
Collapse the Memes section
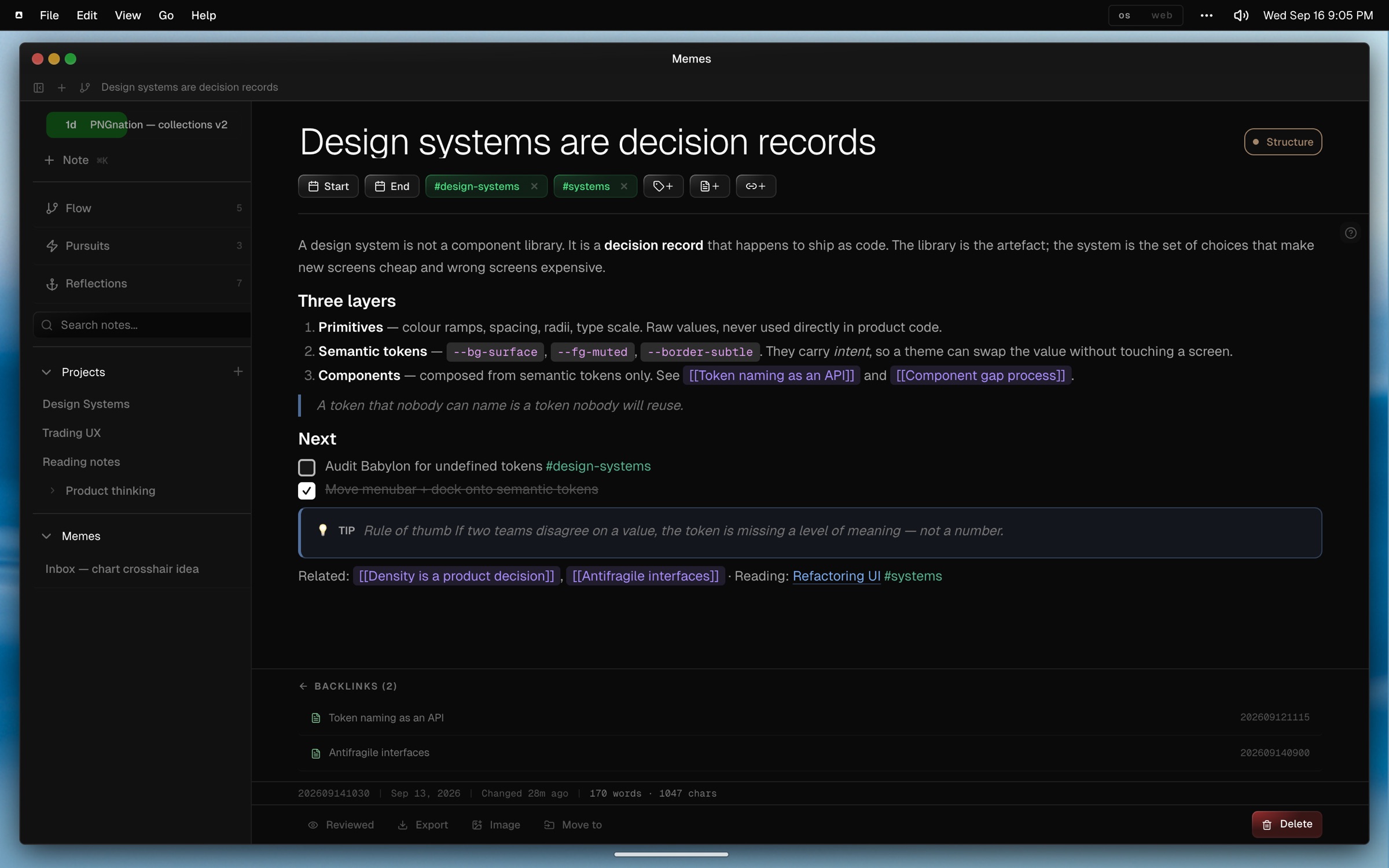click(47, 536)
